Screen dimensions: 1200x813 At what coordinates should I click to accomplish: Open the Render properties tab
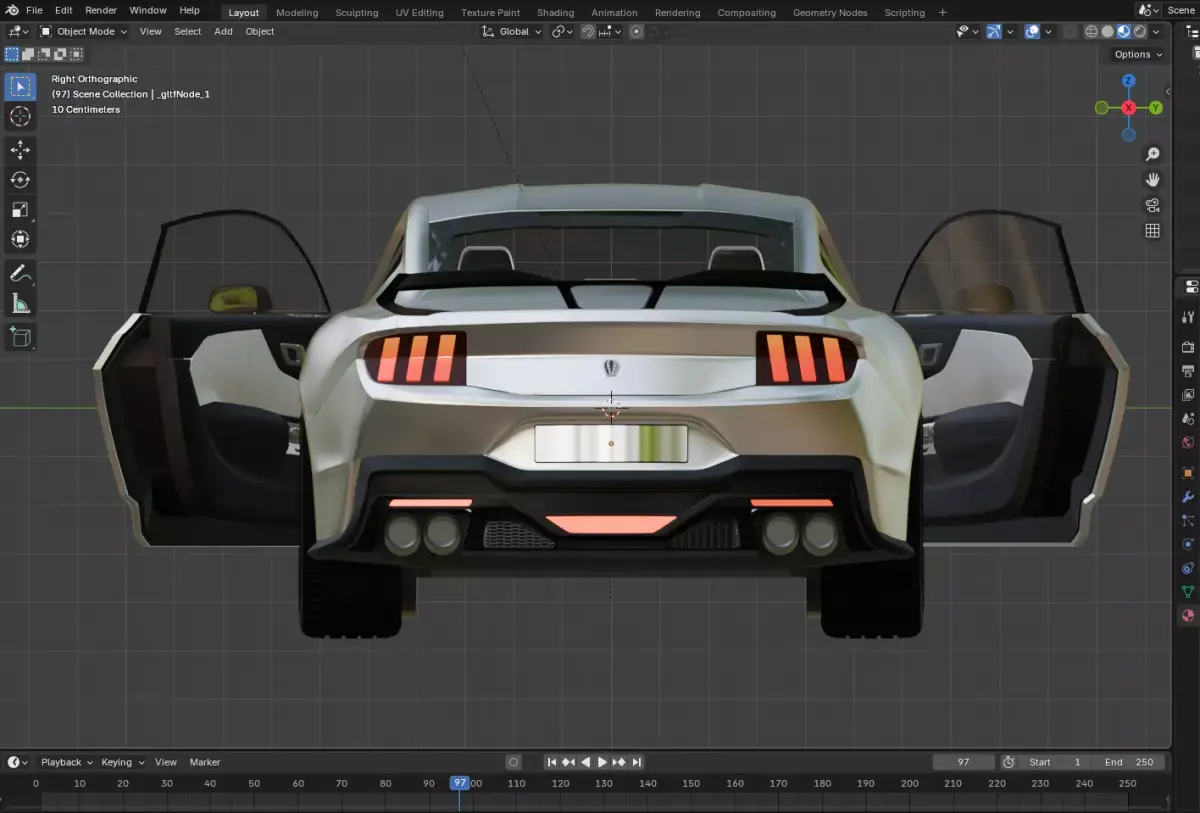tap(1188, 347)
